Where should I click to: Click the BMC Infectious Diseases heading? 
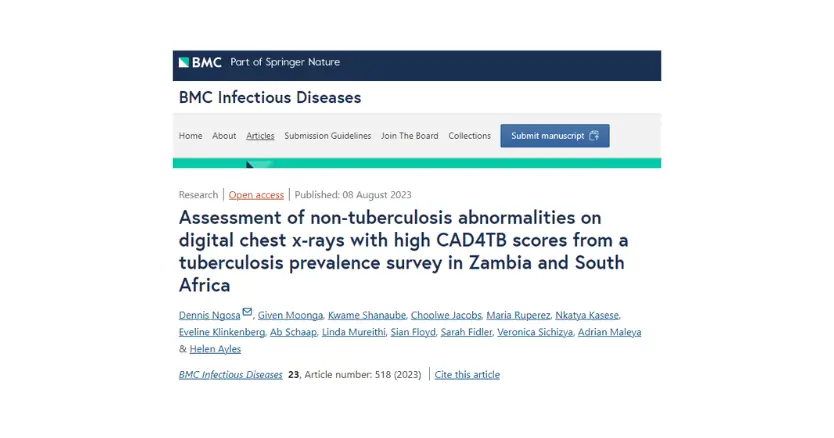(x=270, y=97)
